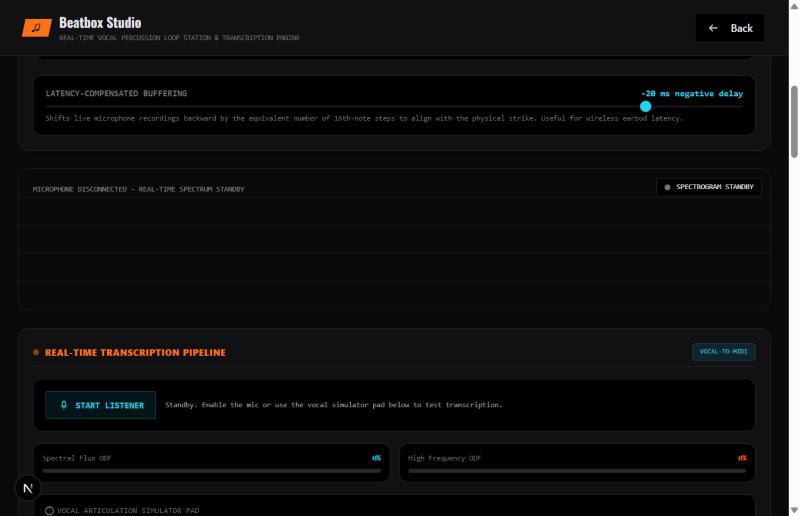
Task: Open the round N dev tools badge
Action: pos(28,488)
